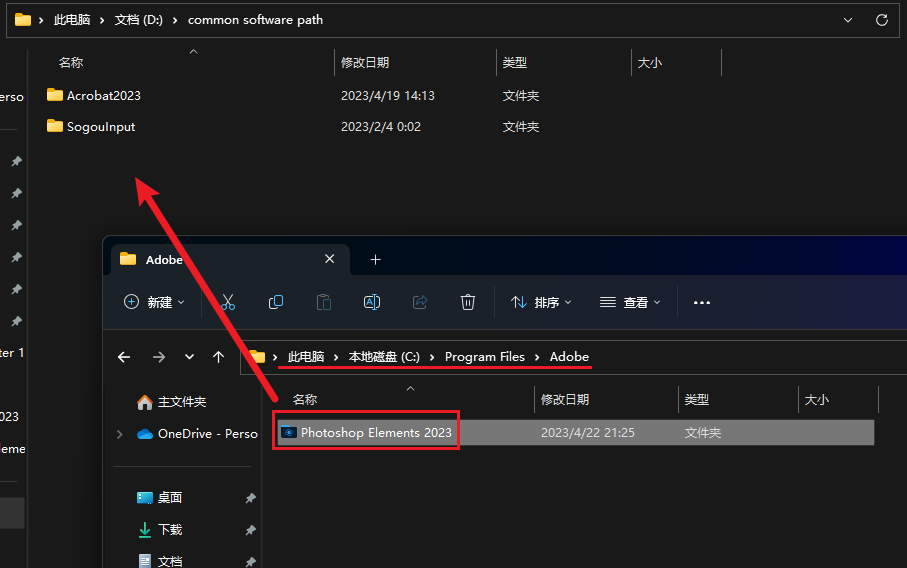Navigate to Program Files breadcrumb
The width and height of the screenshot is (907, 568).
[485, 357]
